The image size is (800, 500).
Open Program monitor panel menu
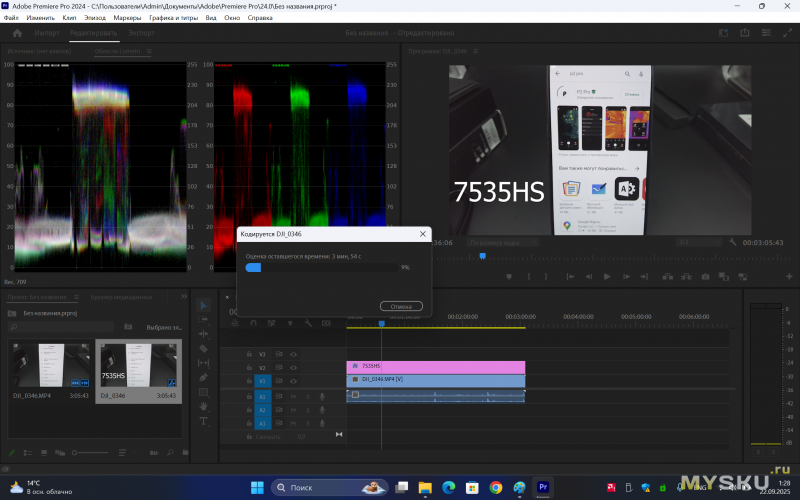tap(476, 51)
